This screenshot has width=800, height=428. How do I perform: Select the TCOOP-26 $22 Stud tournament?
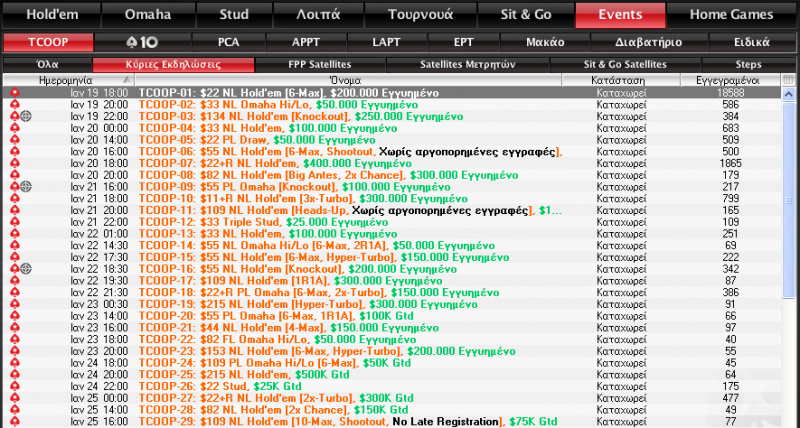click(x=392, y=386)
